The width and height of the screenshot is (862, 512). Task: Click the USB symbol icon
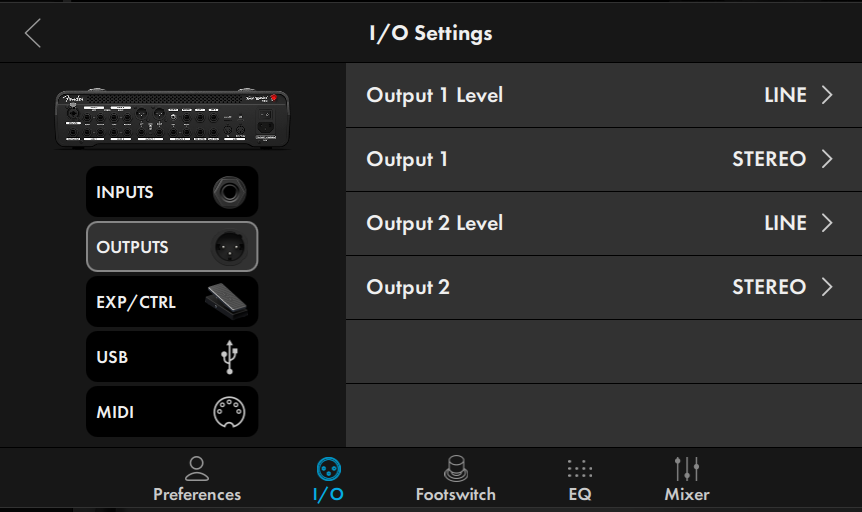coord(229,357)
